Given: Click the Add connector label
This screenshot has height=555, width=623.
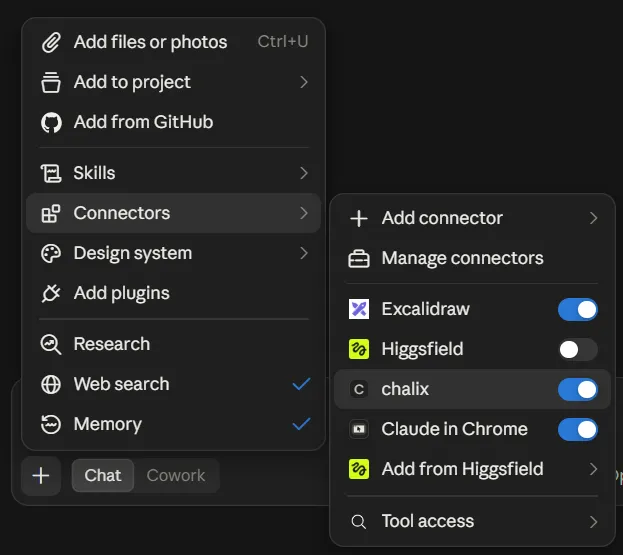Looking at the screenshot, I should [x=442, y=218].
